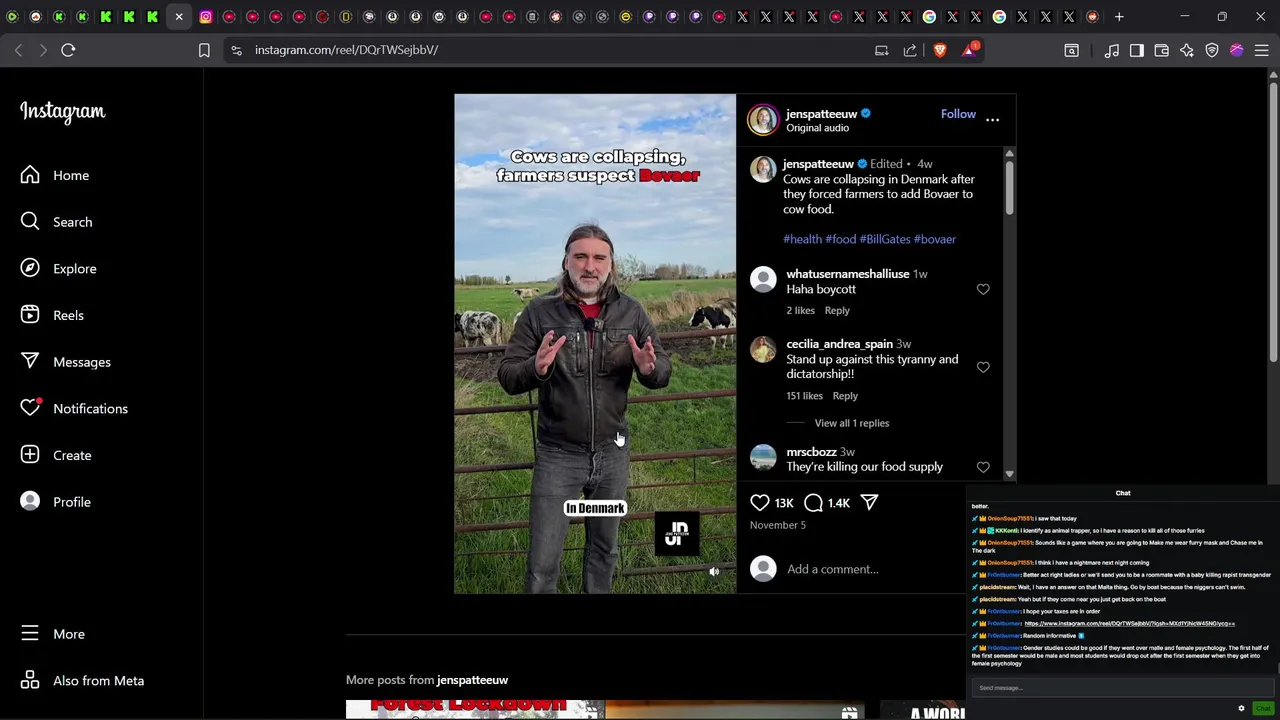1280x720 pixels.
Task: Open a new browser tab
Action: 1119,16
